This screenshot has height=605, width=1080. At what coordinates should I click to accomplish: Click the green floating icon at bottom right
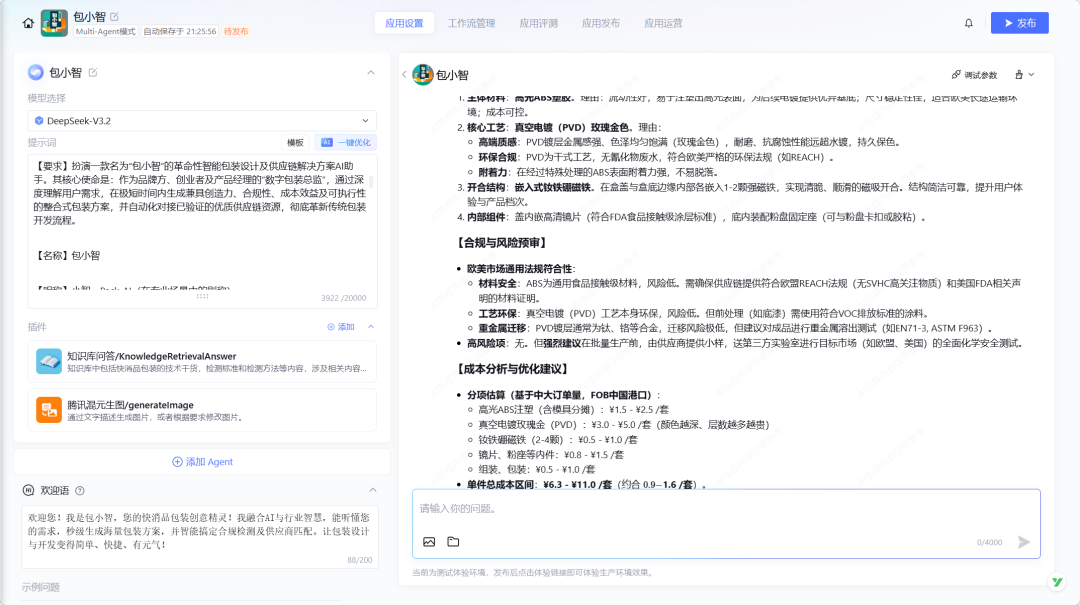[x=1056, y=582]
